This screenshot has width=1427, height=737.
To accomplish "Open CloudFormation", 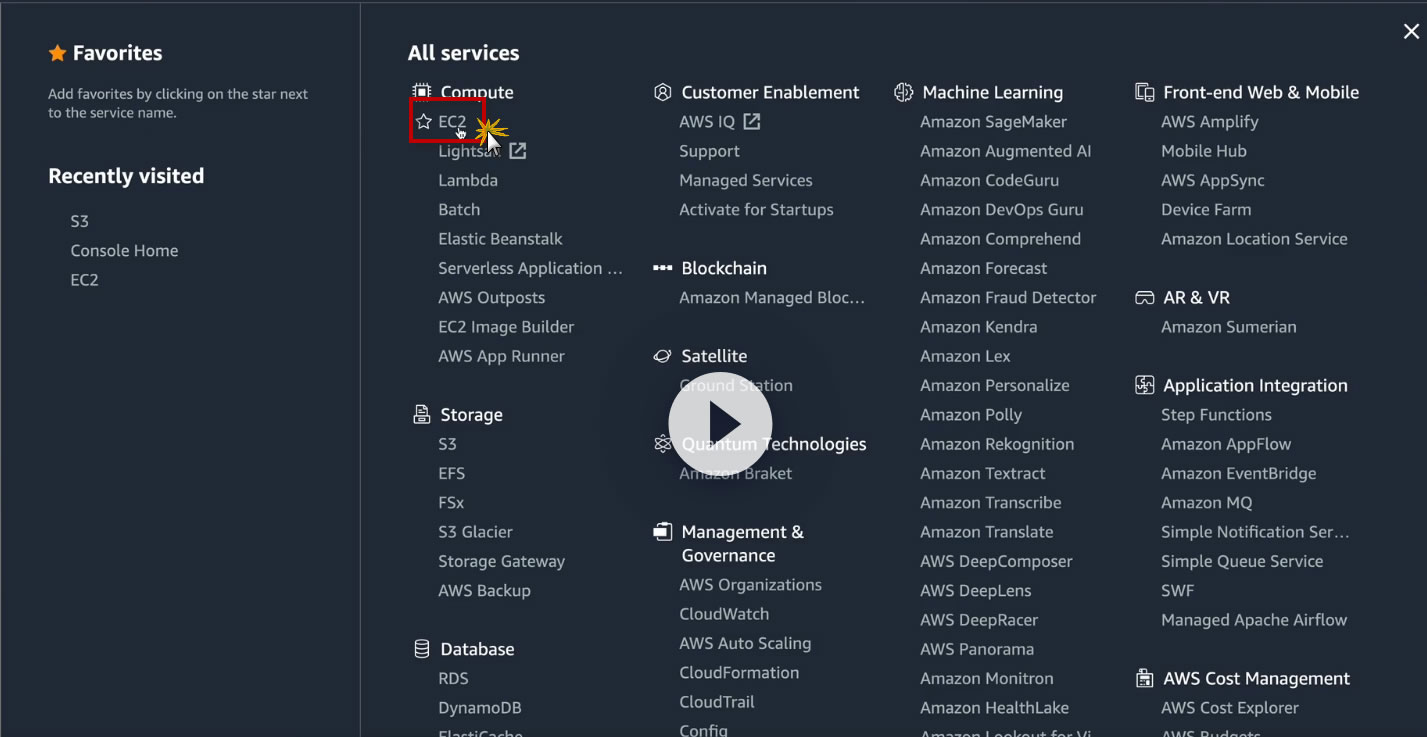I will click(x=739, y=673).
